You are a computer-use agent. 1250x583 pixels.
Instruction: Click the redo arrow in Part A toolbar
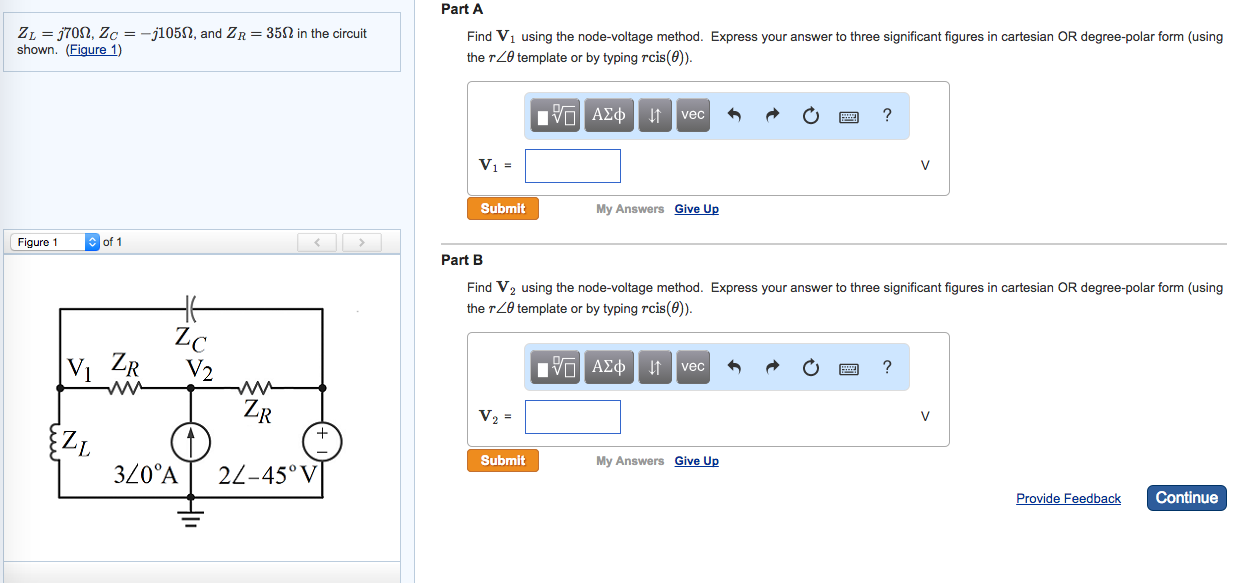[x=770, y=115]
